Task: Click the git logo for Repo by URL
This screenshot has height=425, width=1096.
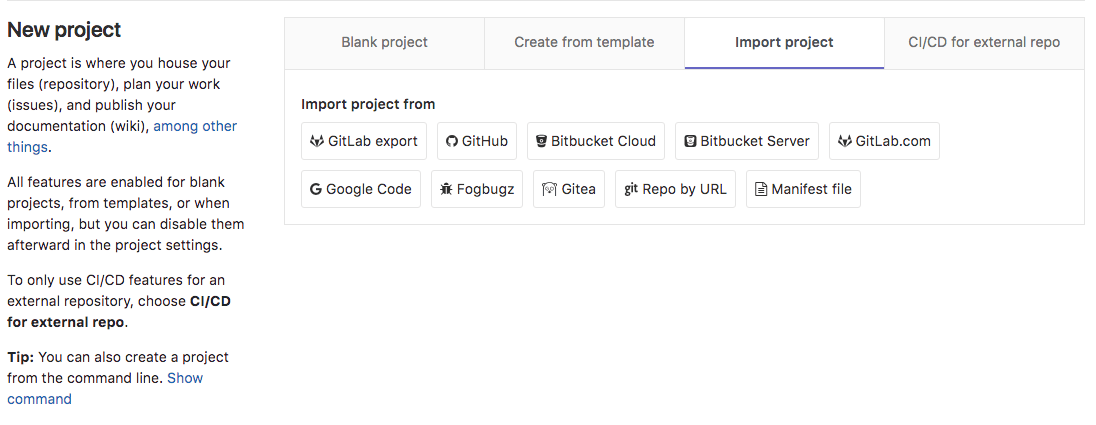Action: 631,189
